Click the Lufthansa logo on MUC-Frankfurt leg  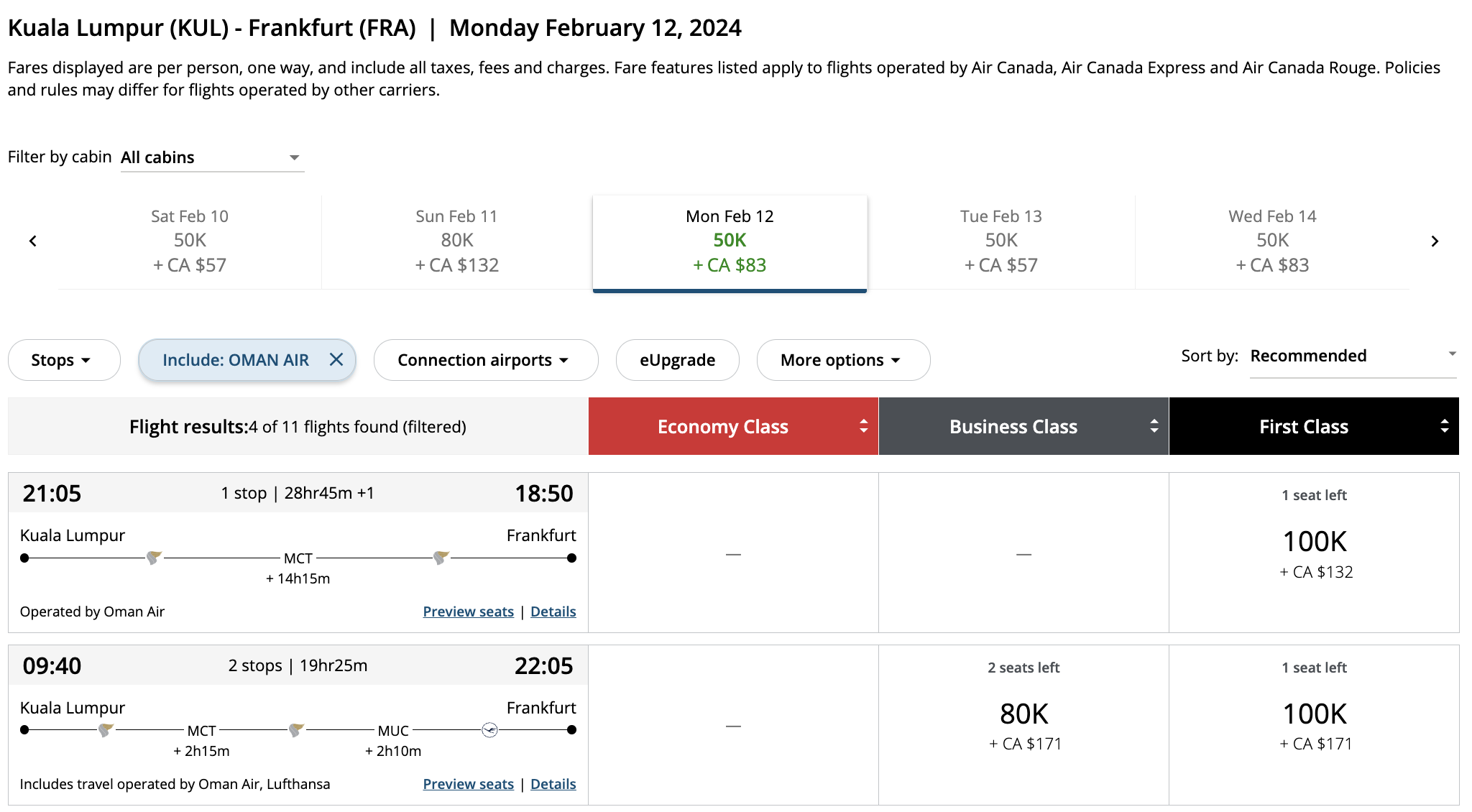coord(489,730)
